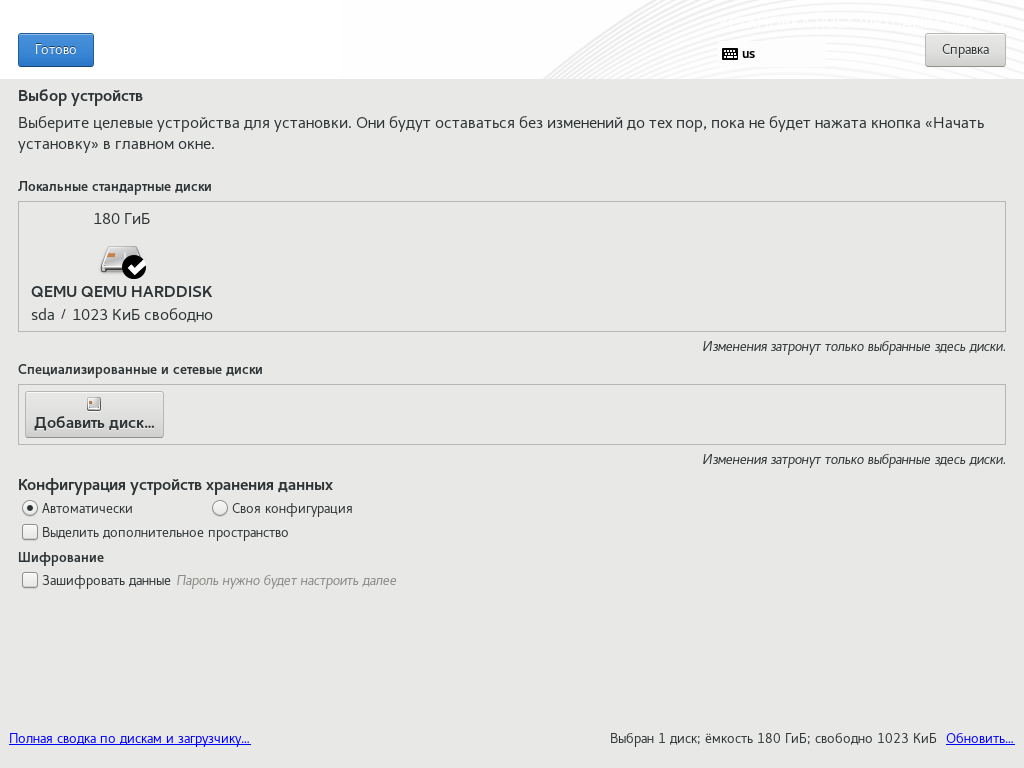
Task: Tick the Зашифровать данные checkbox
Action: pyautogui.click(x=30, y=580)
